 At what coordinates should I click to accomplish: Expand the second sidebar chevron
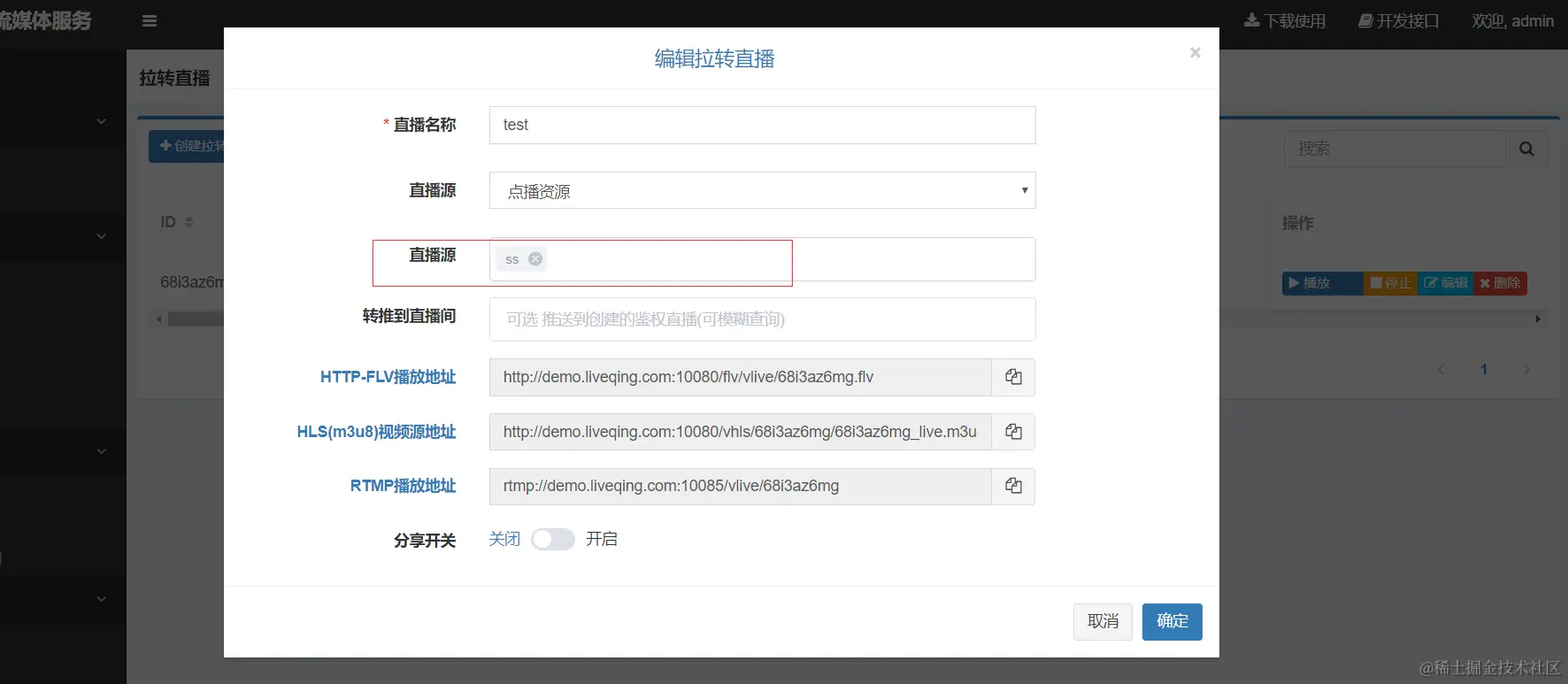[x=102, y=236]
